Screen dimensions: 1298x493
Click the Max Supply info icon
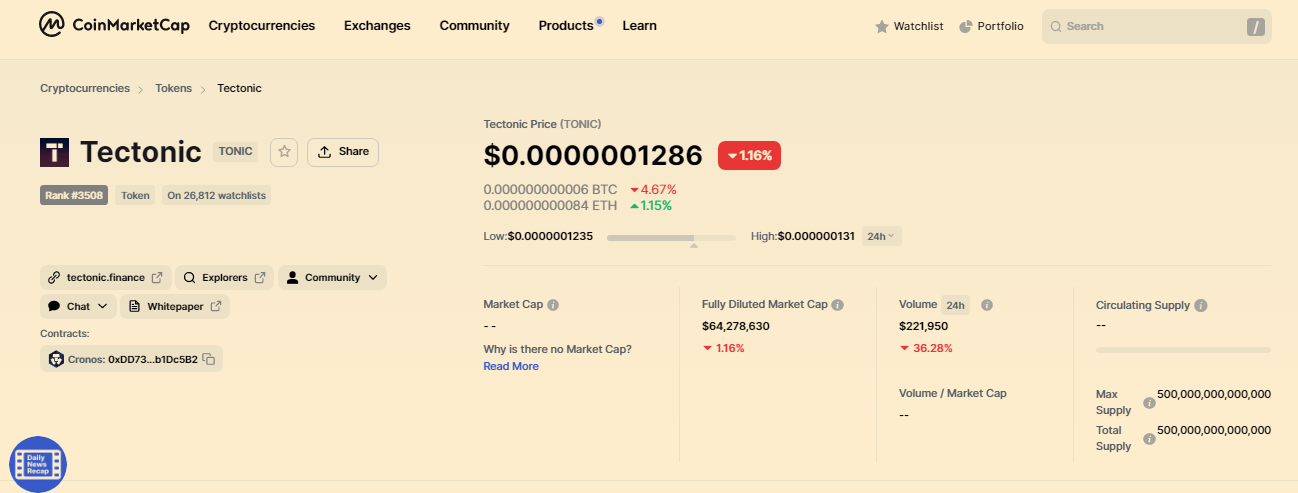coord(1149,403)
